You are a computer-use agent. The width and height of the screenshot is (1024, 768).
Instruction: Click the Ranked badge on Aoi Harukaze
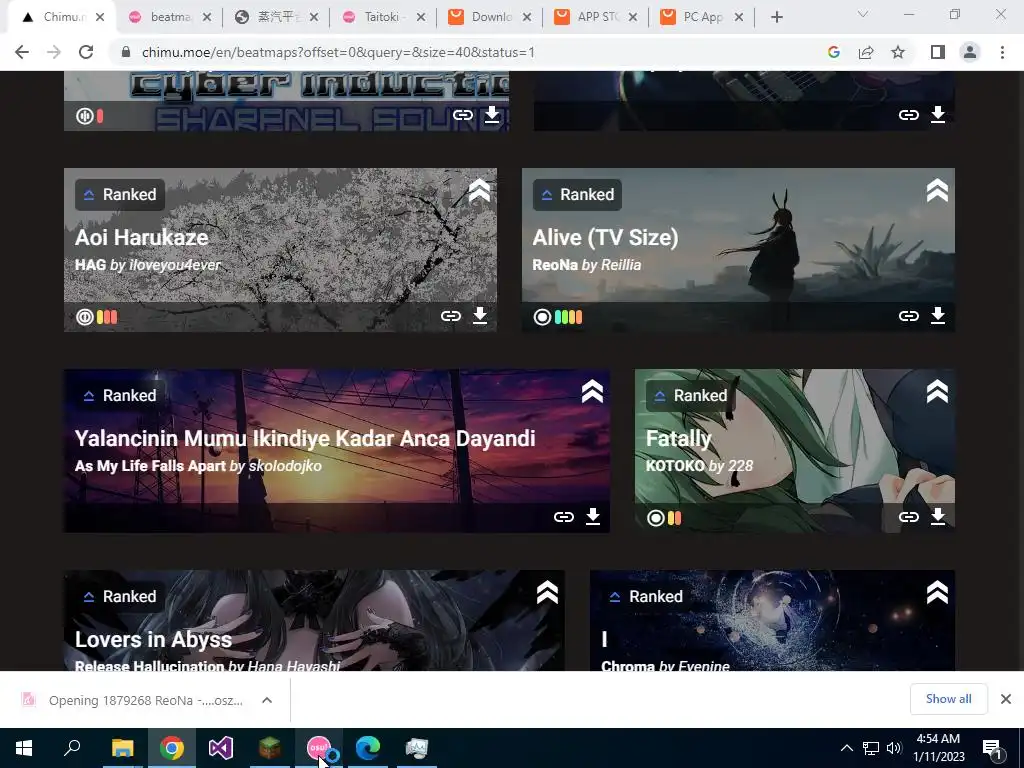[120, 194]
